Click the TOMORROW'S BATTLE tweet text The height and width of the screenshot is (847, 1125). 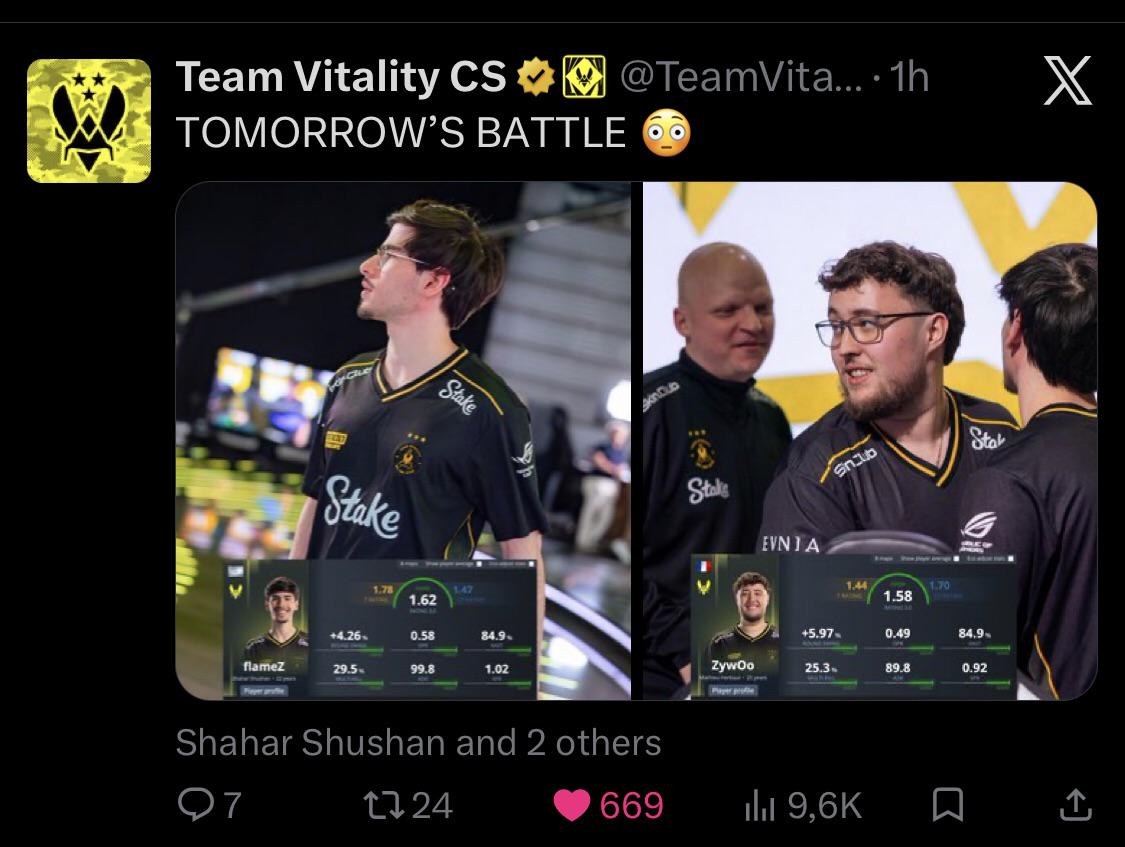point(401,133)
